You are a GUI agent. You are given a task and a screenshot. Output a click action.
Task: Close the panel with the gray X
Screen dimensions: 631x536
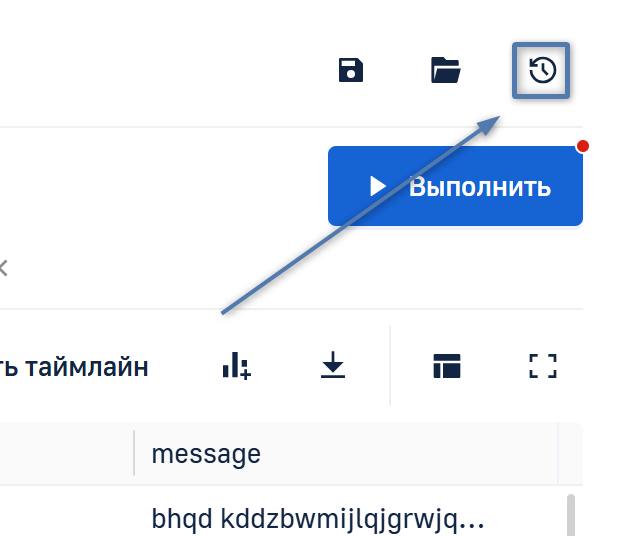(3, 268)
